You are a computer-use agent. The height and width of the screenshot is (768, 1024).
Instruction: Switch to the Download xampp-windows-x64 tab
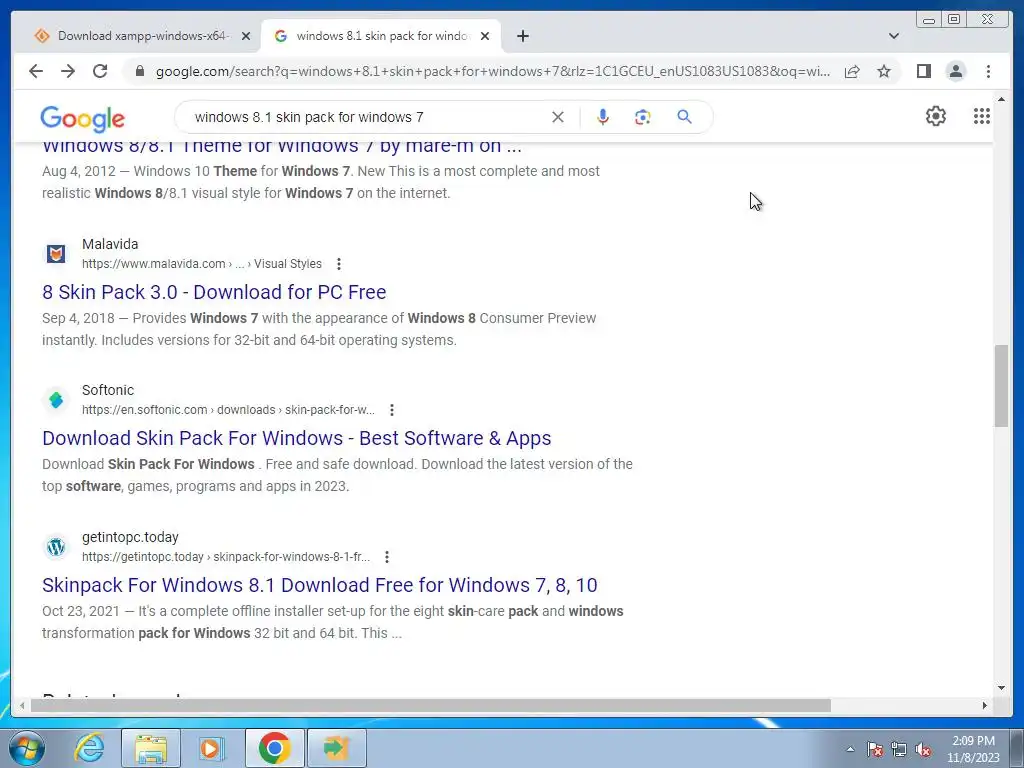coord(143,36)
